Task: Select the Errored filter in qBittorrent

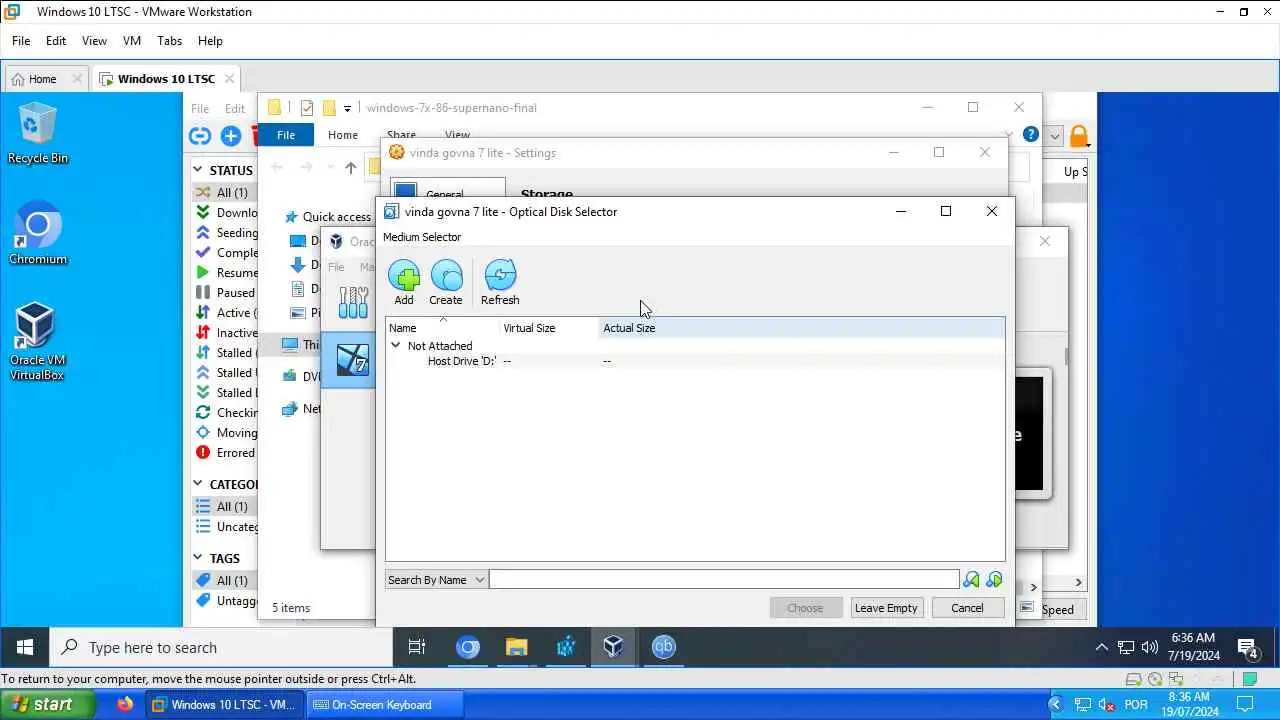Action: pos(225,453)
